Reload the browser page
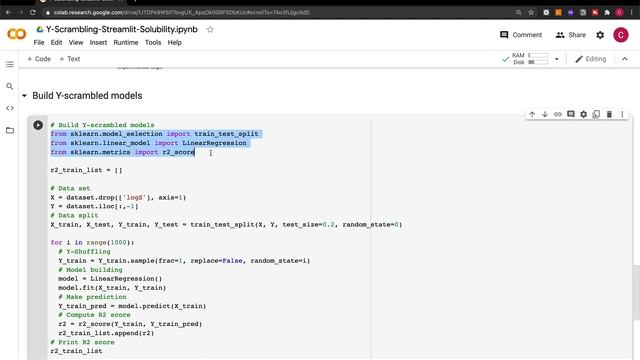Image resolution: width=640 pixels, height=360 pixels. click(x=33, y=12)
